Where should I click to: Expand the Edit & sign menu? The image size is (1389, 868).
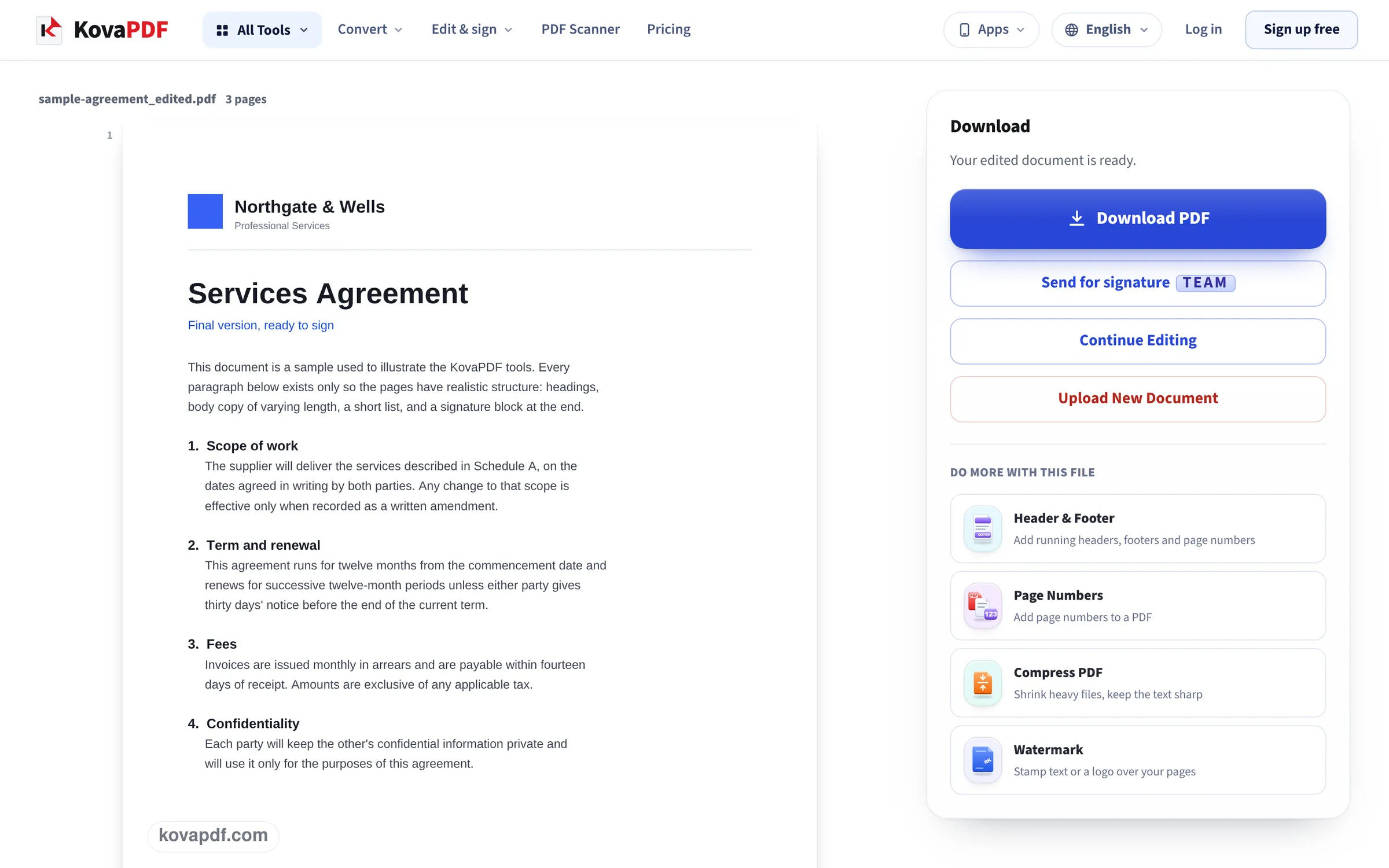pyautogui.click(x=472, y=30)
